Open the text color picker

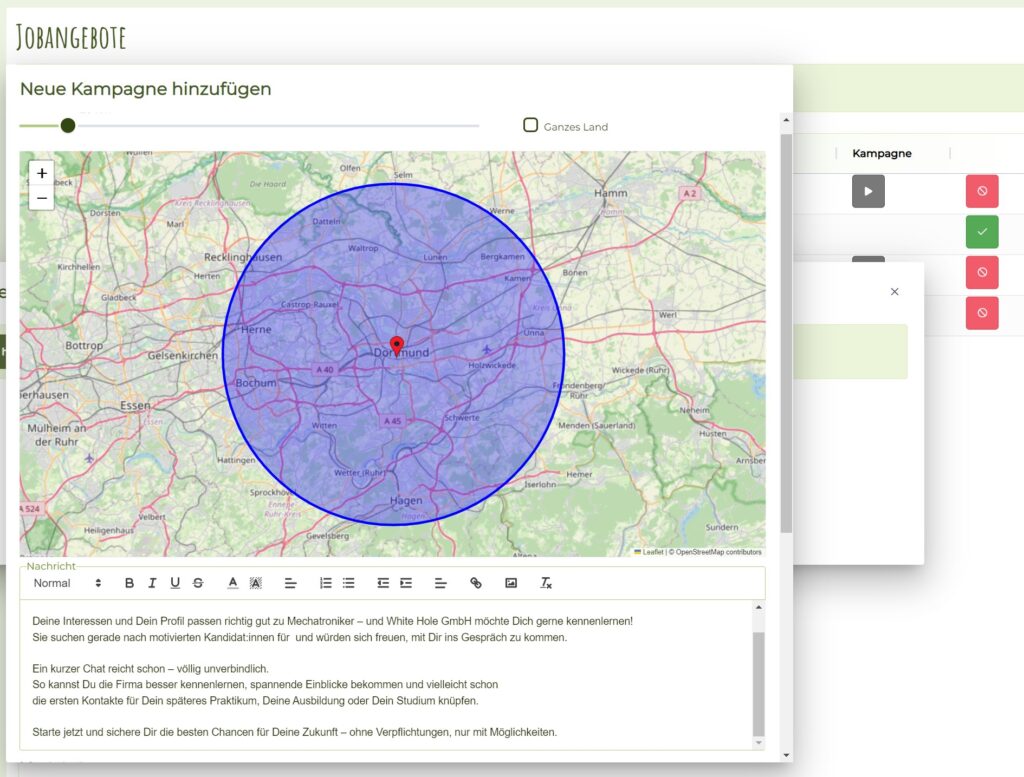coord(232,583)
